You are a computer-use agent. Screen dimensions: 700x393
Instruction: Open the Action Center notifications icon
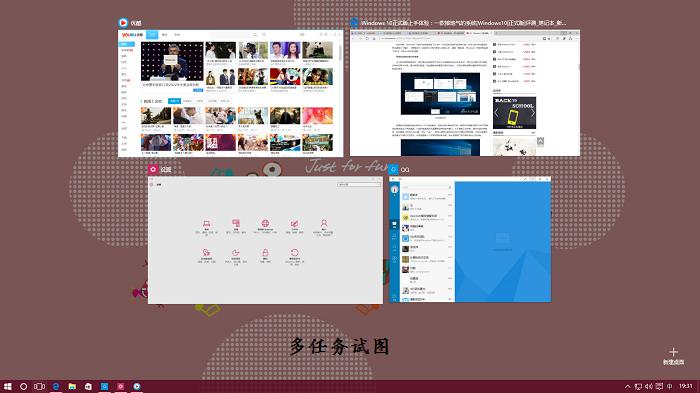click(x=659, y=386)
